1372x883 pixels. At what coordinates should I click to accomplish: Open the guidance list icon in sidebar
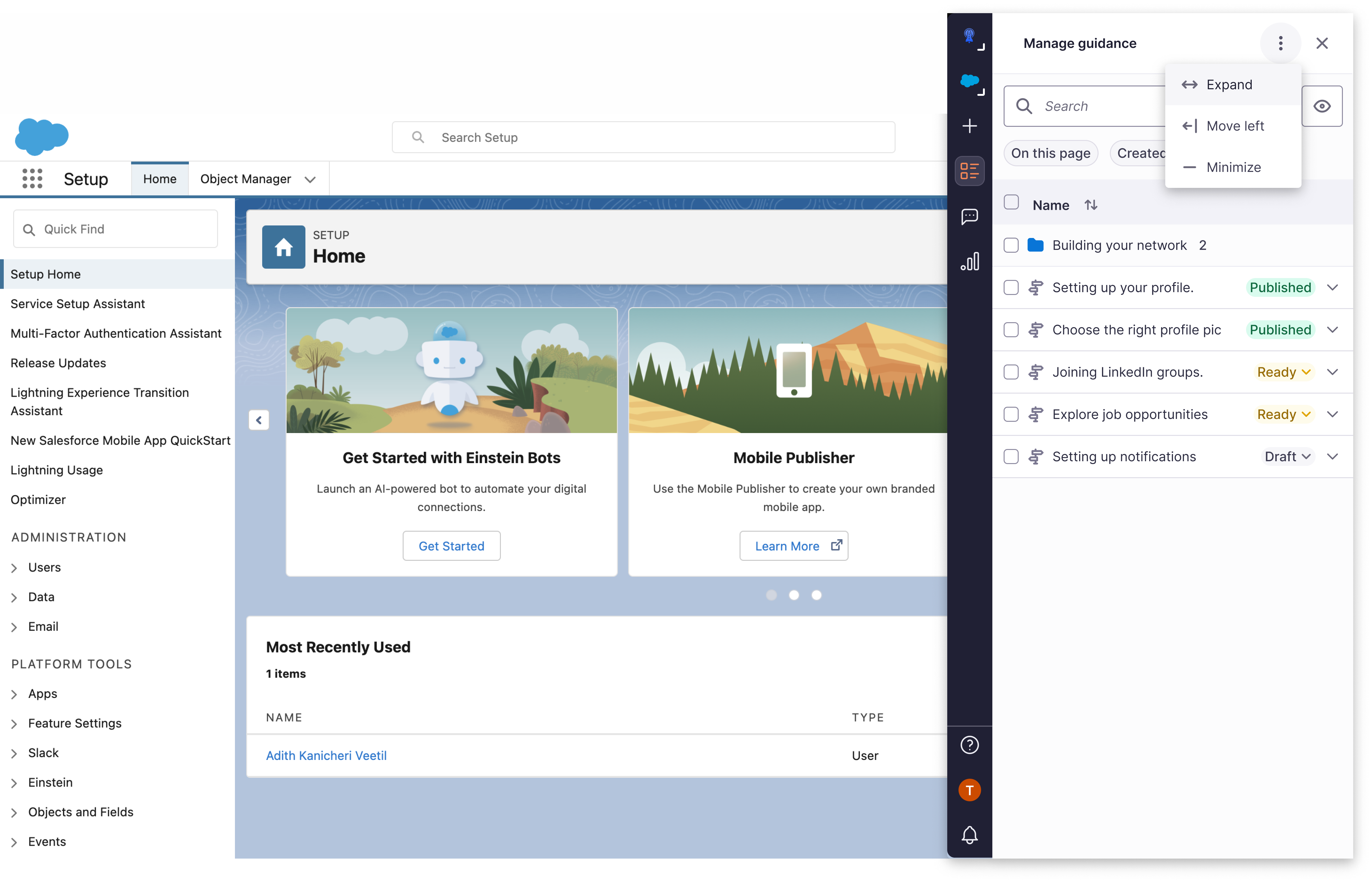click(969, 171)
